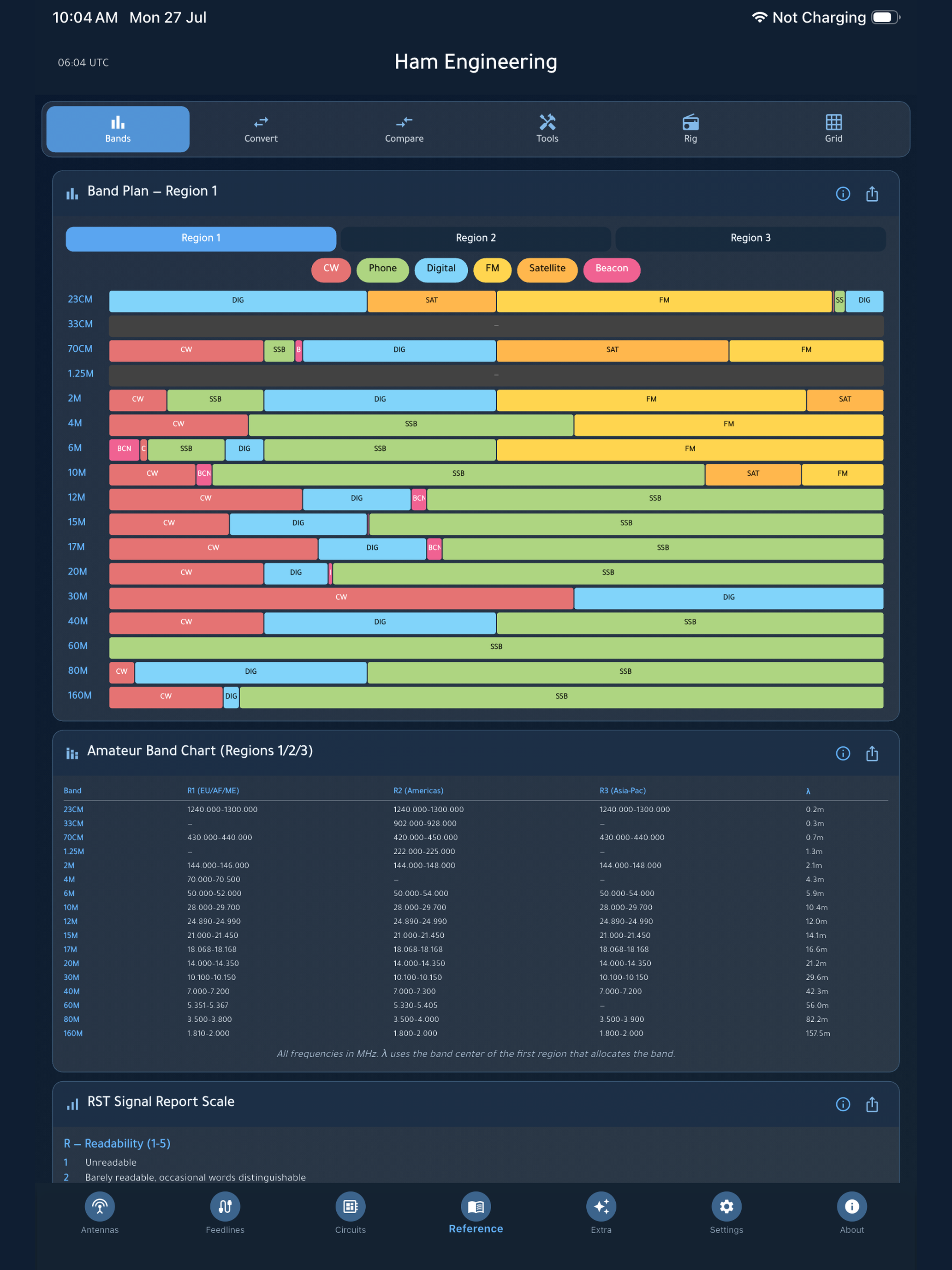Switch band plan to Region 2
Screen dimensions: 952x1270
pyautogui.click(x=476, y=238)
